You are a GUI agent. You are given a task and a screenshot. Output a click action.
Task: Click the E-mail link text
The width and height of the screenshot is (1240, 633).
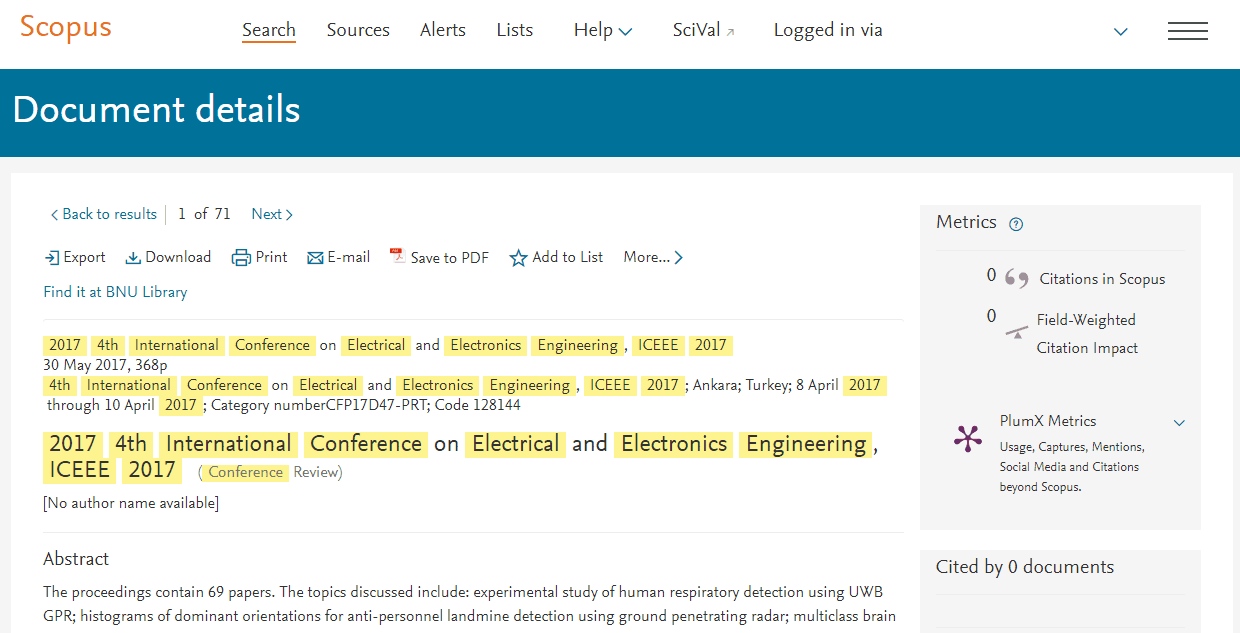coord(349,257)
